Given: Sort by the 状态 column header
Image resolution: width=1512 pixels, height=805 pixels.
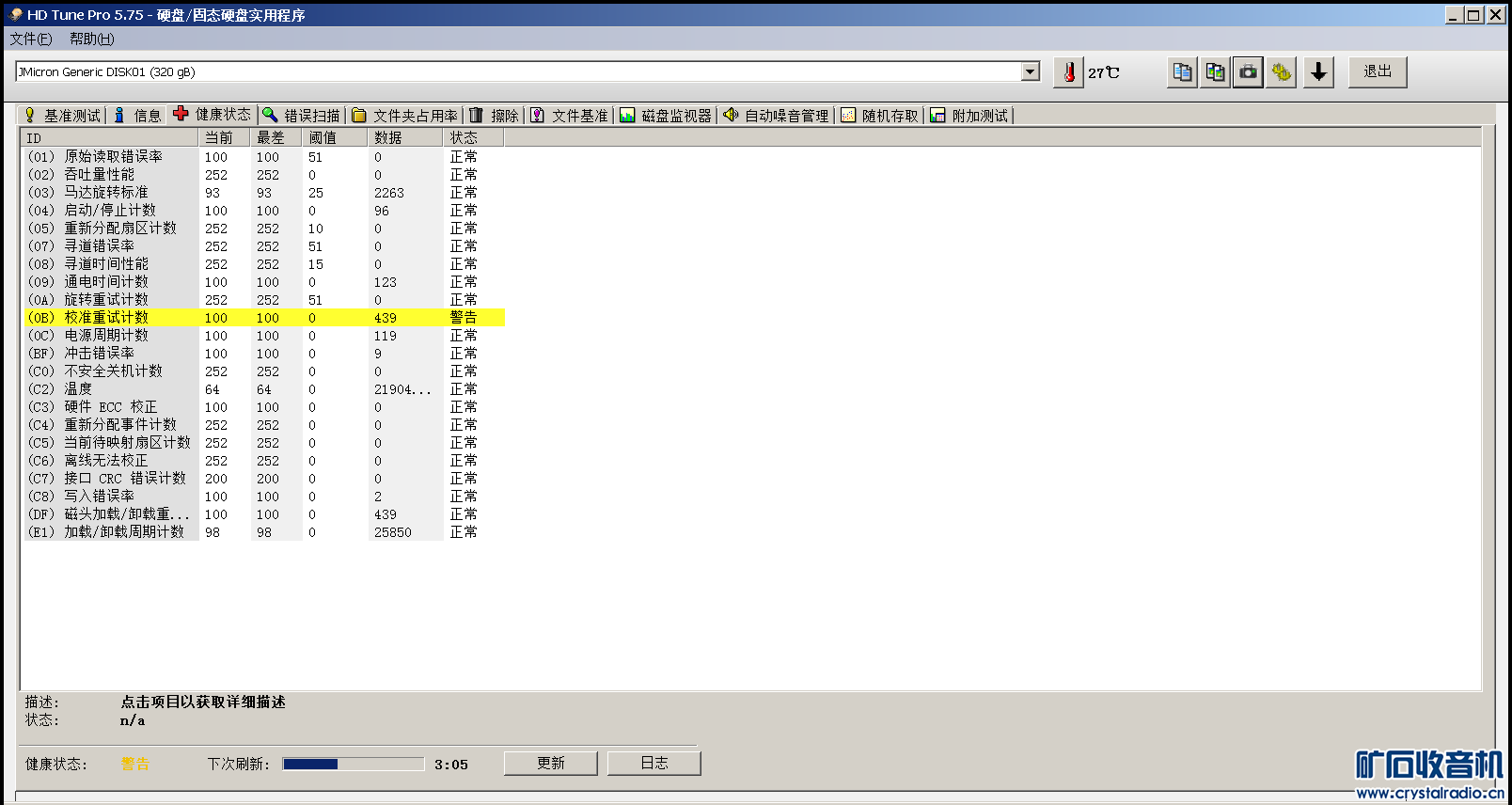Looking at the screenshot, I should 474,138.
